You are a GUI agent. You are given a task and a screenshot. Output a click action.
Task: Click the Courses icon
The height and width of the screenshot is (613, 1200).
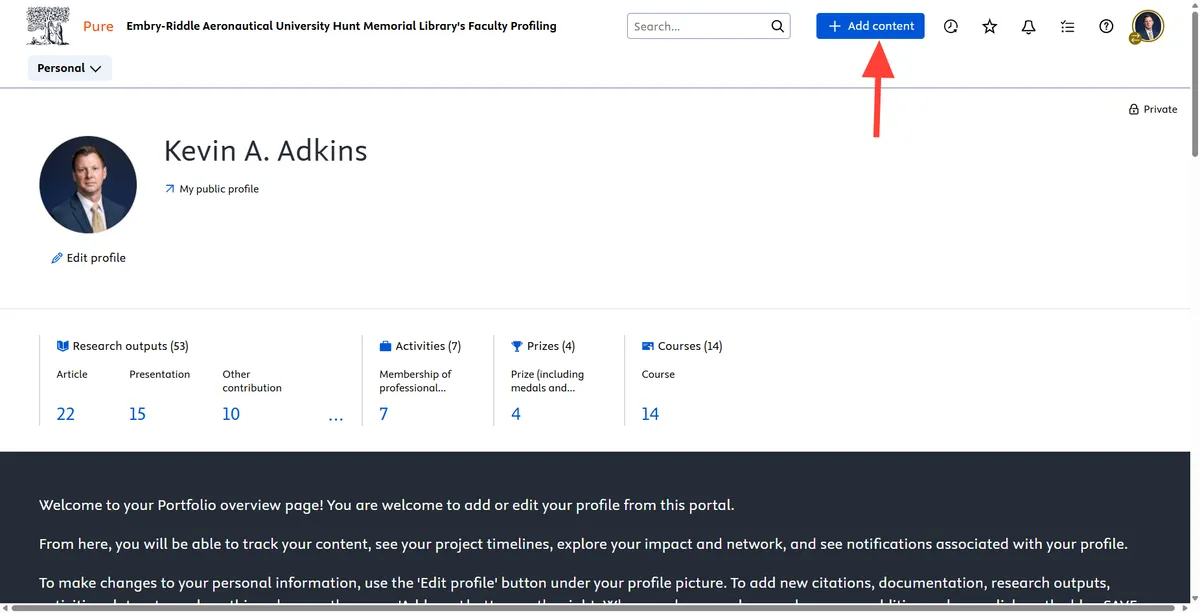pos(648,346)
